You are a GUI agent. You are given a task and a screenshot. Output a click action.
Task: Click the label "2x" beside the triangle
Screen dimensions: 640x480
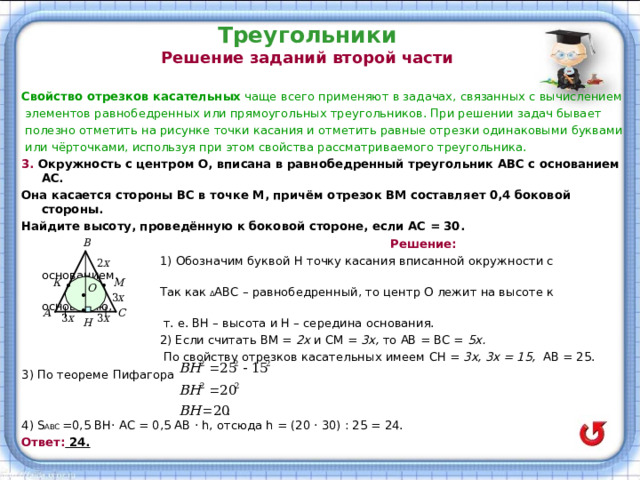click(104, 263)
